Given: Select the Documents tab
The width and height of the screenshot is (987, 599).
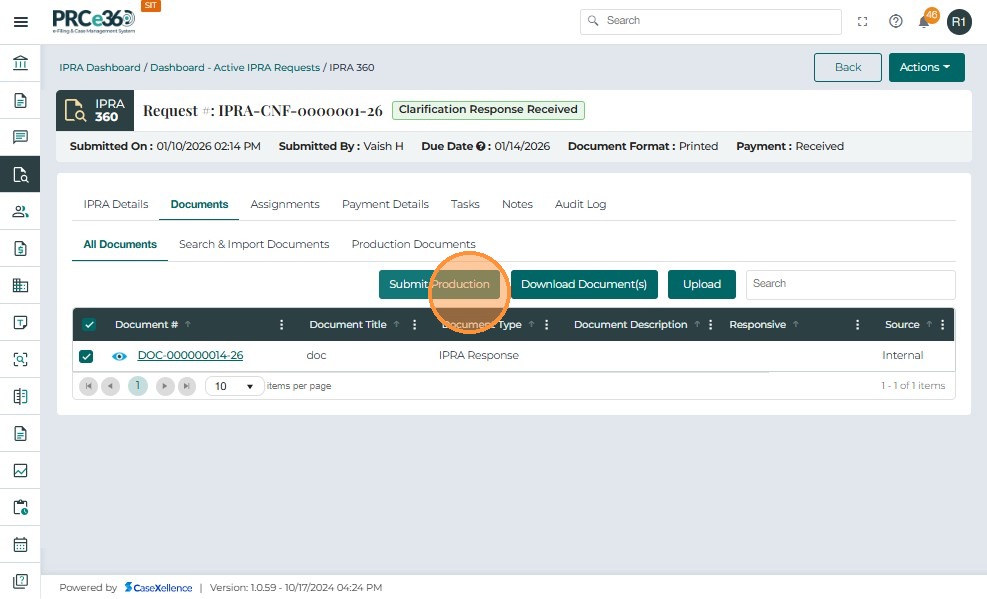Looking at the screenshot, I should [x=199, y=204].
